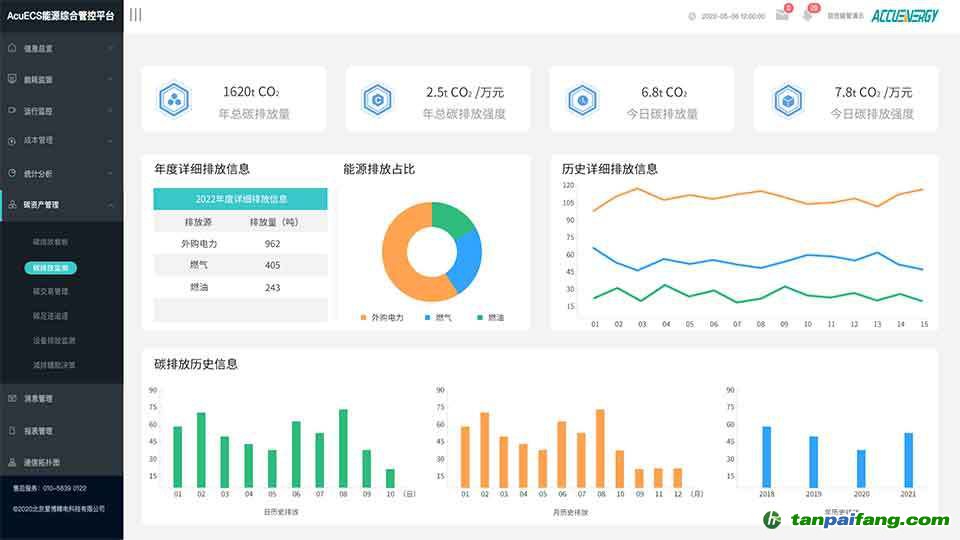Collapse sidebar with the three-bar icon
This screenshot has height=540, width=960.
[x=135, y=15]
